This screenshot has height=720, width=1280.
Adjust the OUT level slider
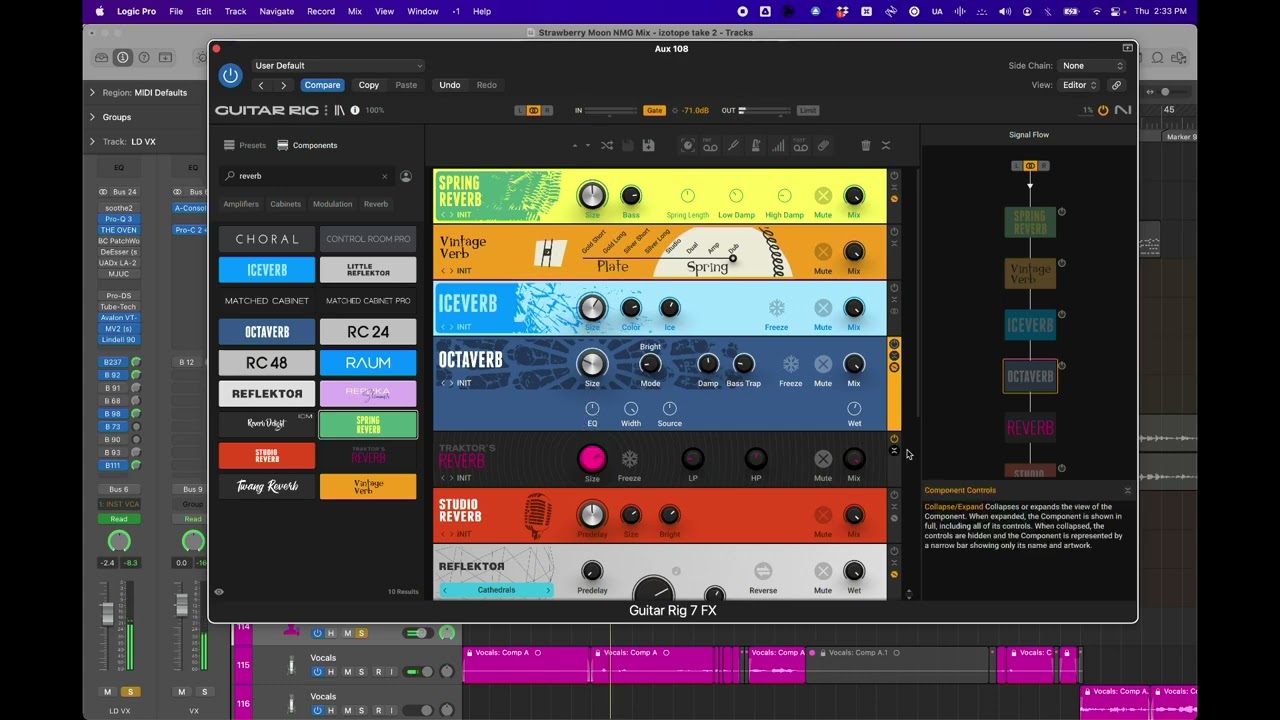coord(767,110)
